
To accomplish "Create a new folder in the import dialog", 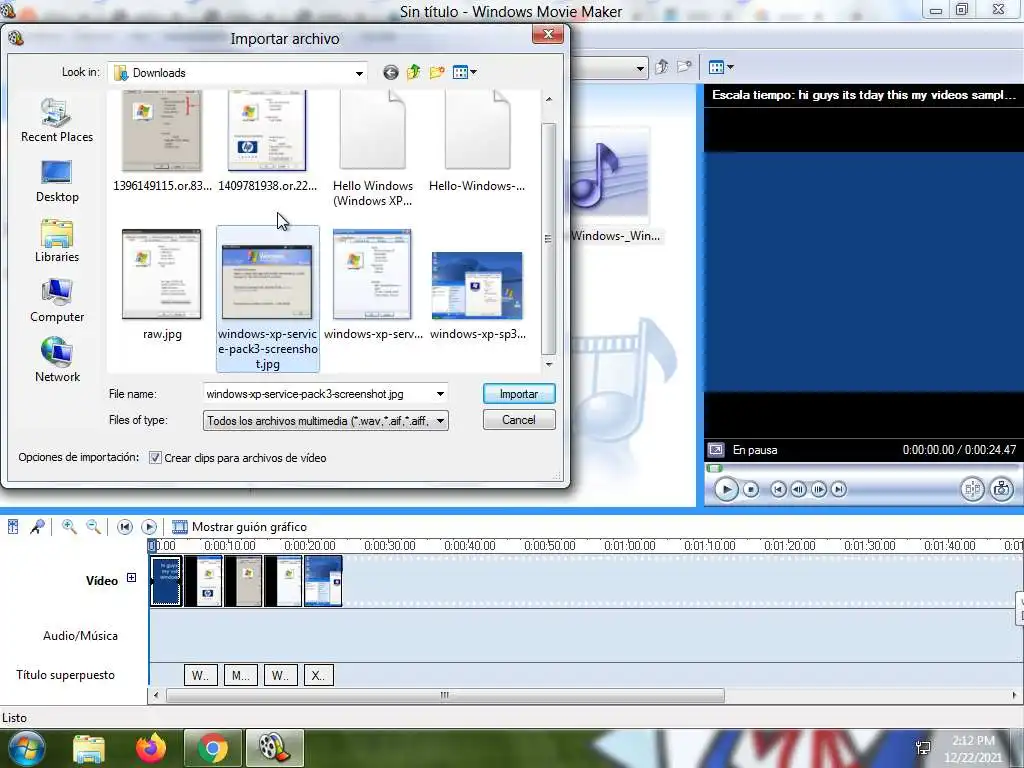I will [437, 72].
